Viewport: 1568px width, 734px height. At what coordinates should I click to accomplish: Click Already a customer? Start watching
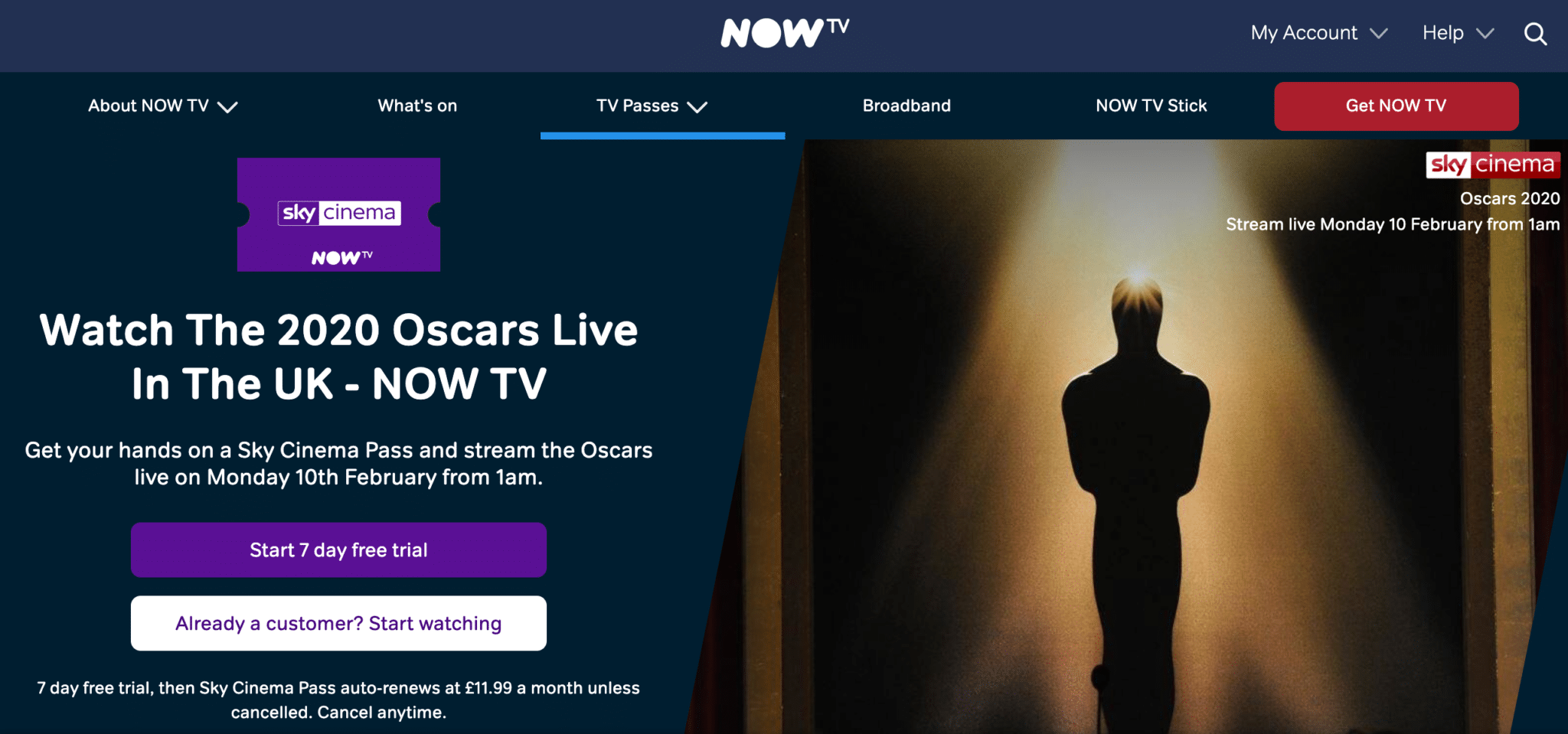coord(338,623)
